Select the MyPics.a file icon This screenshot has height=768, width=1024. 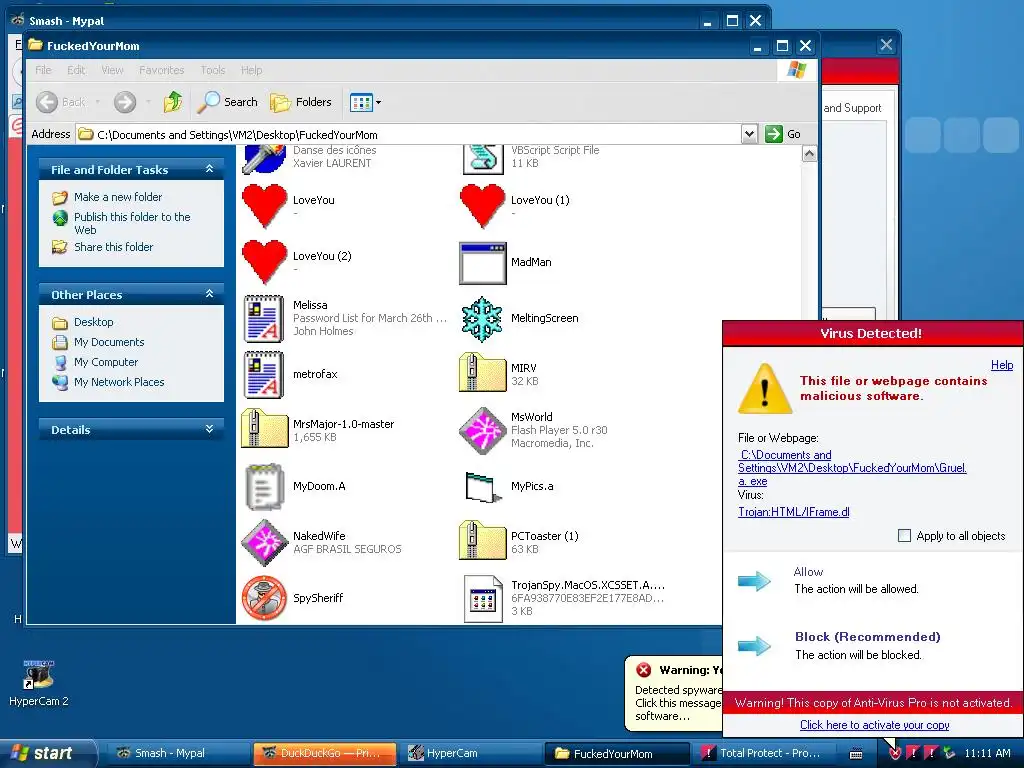(483, 487)
